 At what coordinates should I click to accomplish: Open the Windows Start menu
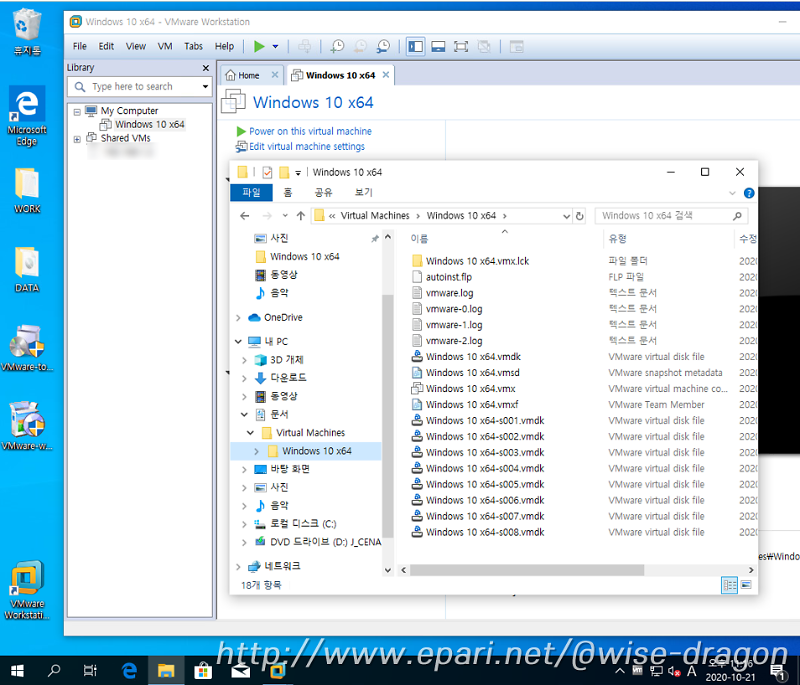click(17, 671)
